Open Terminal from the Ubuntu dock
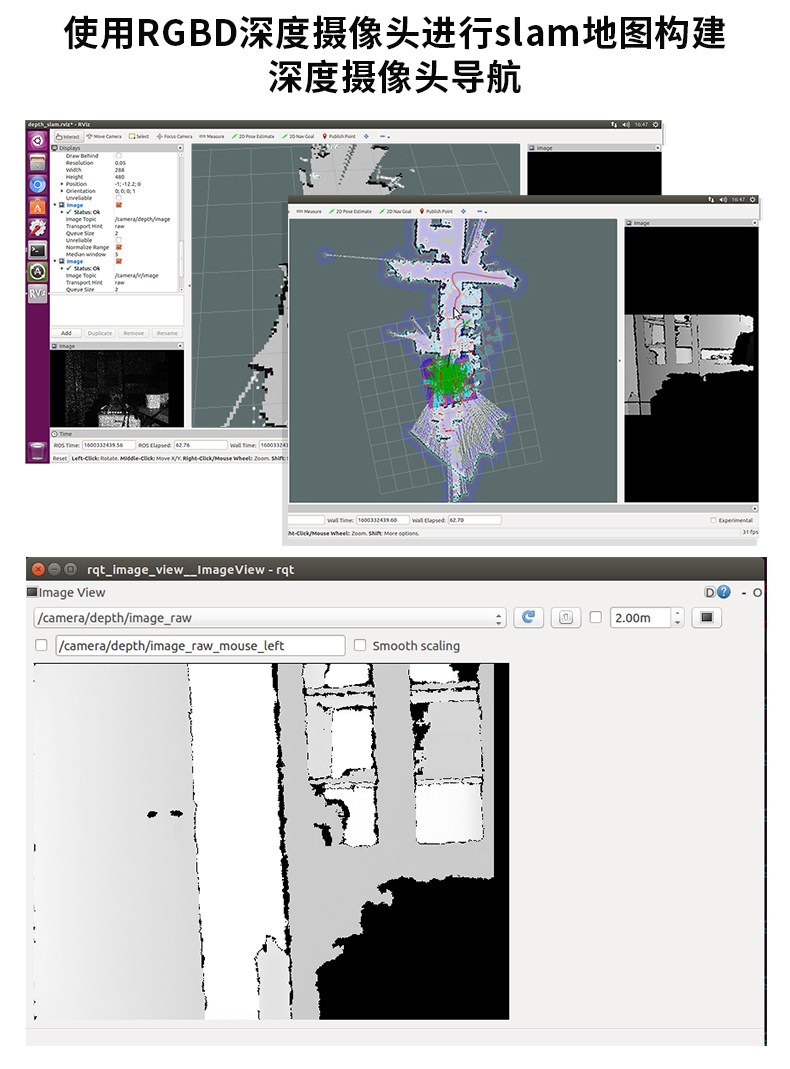Screen dimensions: 790x1069 [x=37, y=250]
